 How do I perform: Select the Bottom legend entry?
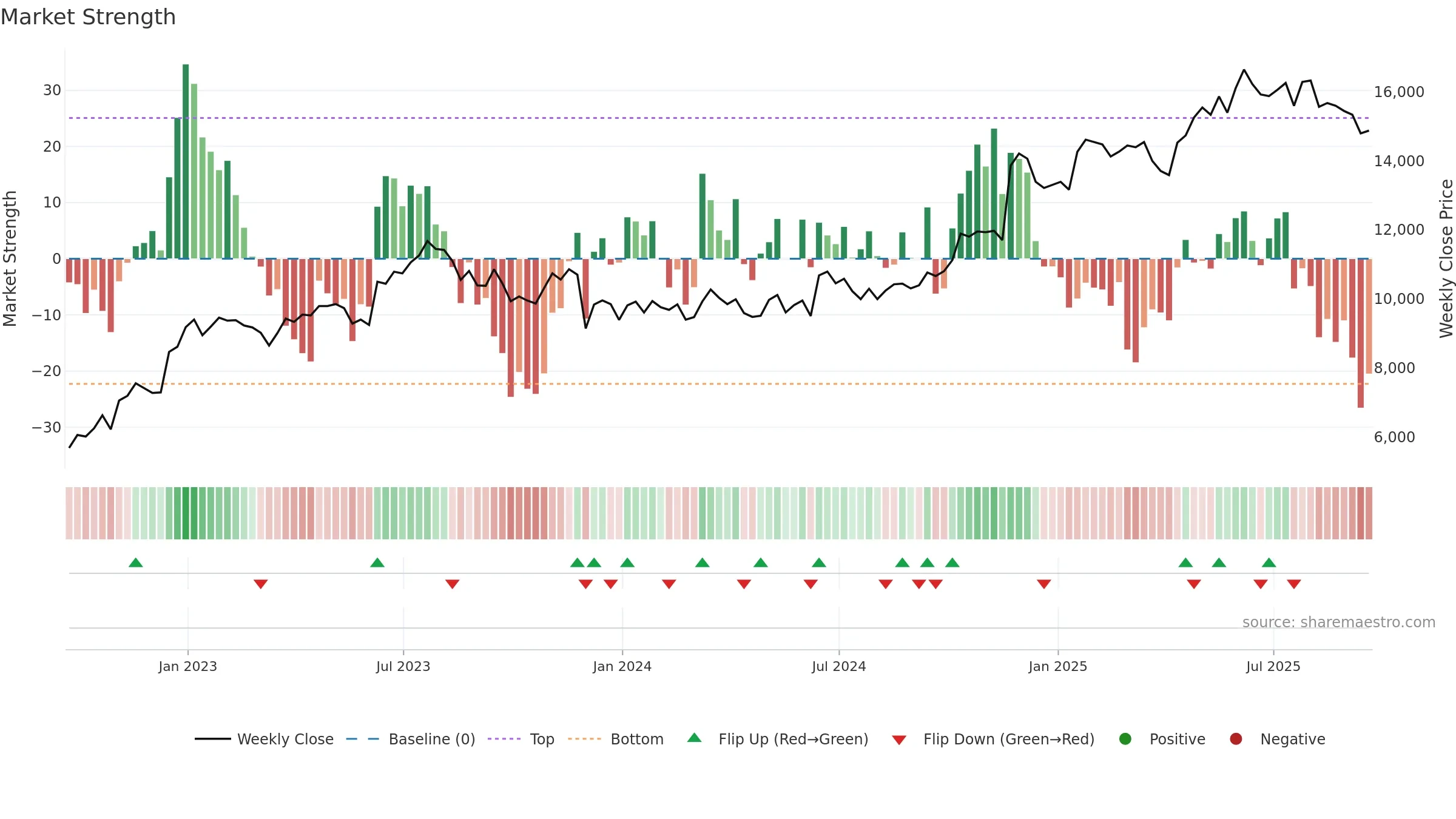tap(616, 739)
